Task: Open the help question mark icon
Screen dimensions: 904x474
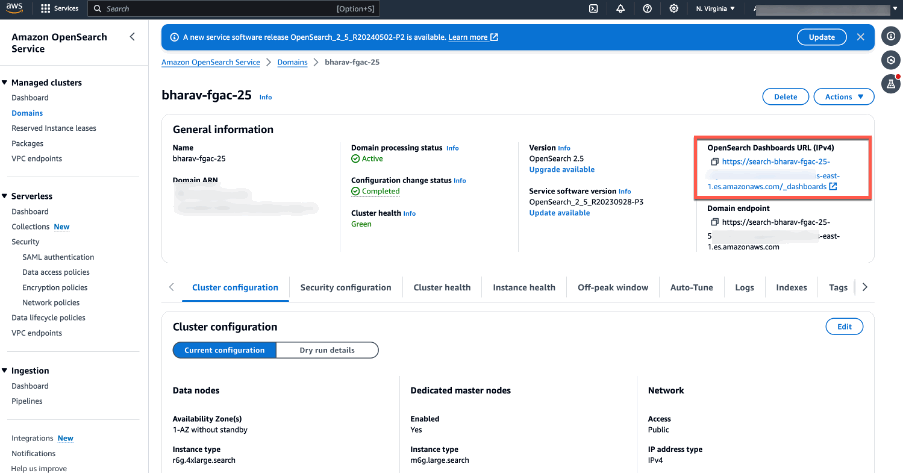Action: [647, 9]
